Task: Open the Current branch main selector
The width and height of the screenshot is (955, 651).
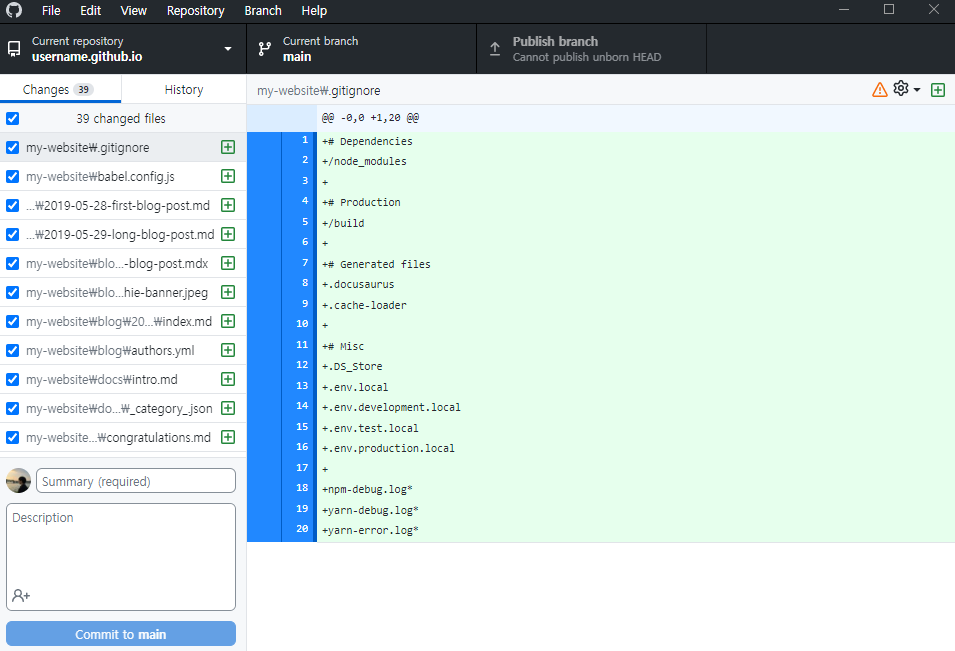Action: [x=361, y=49]
